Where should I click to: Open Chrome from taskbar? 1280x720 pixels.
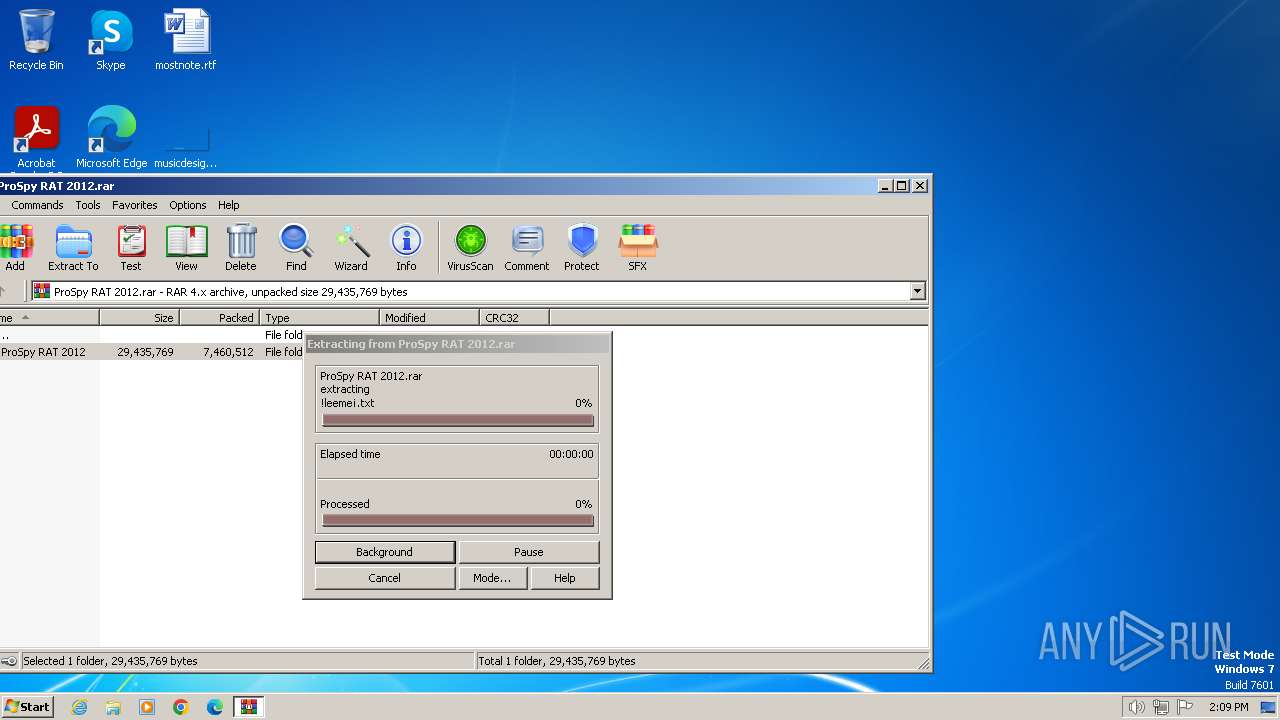click(x=181, y=707)
